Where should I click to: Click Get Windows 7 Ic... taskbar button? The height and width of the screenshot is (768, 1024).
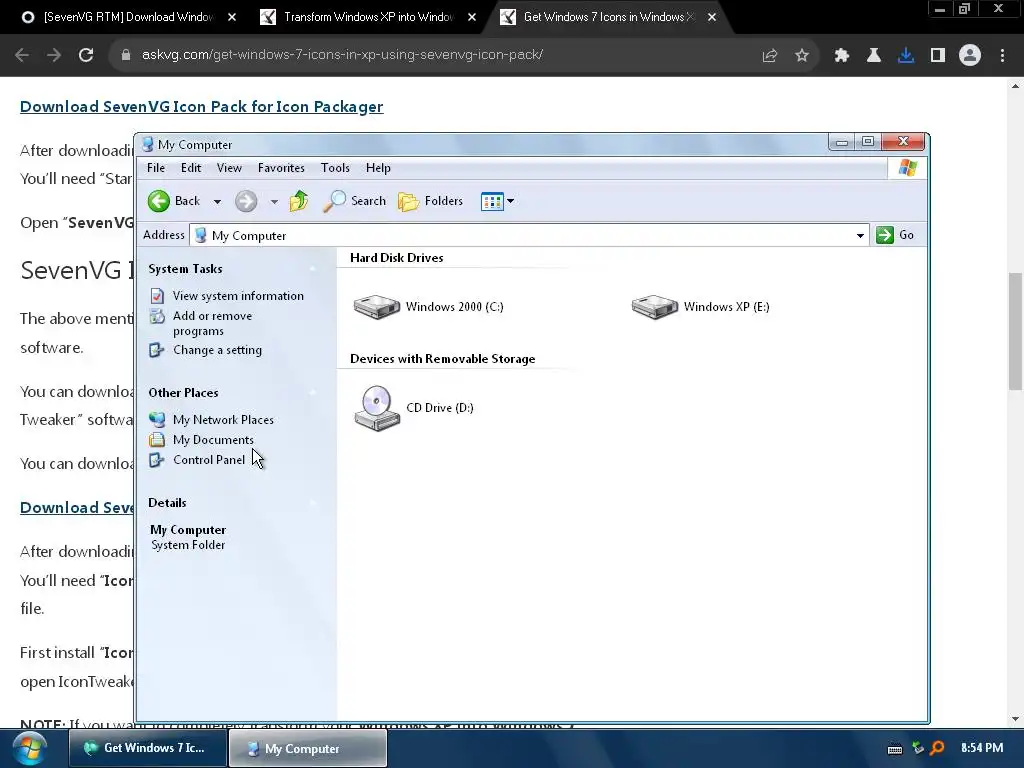pyautogui.click(x=148, y=748)
